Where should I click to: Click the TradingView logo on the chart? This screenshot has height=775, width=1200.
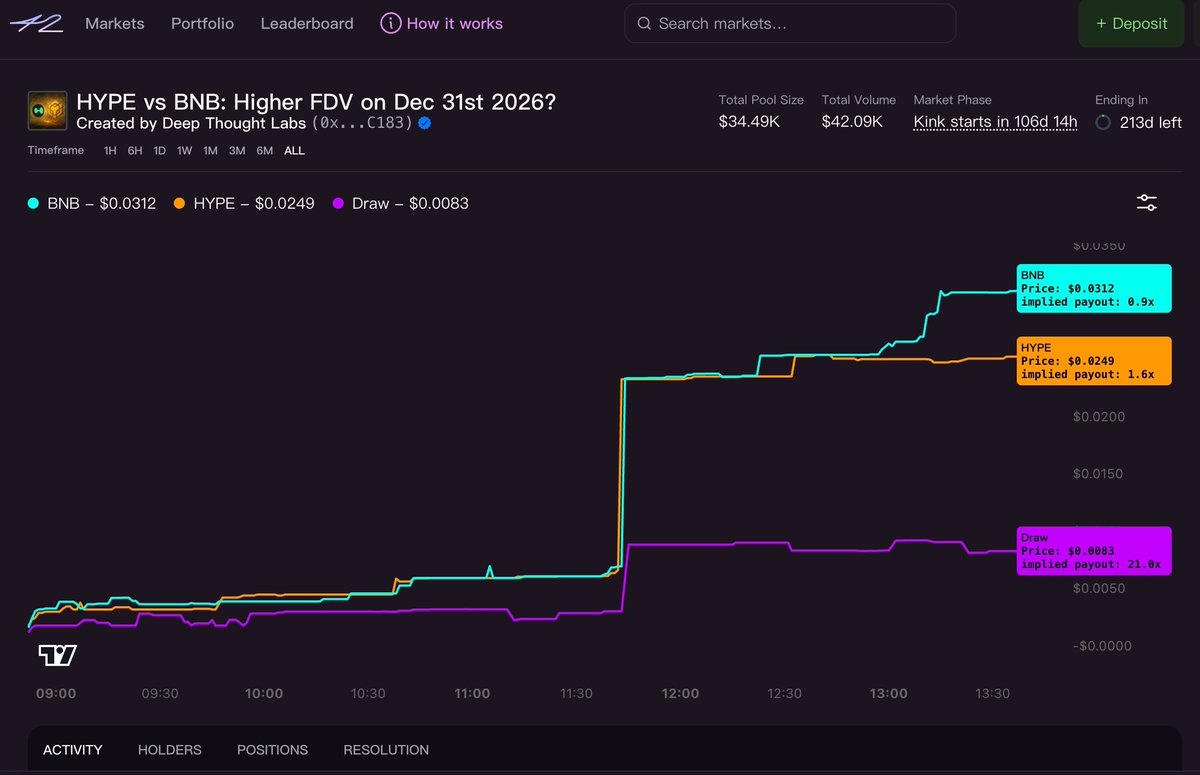coord(58,656)
